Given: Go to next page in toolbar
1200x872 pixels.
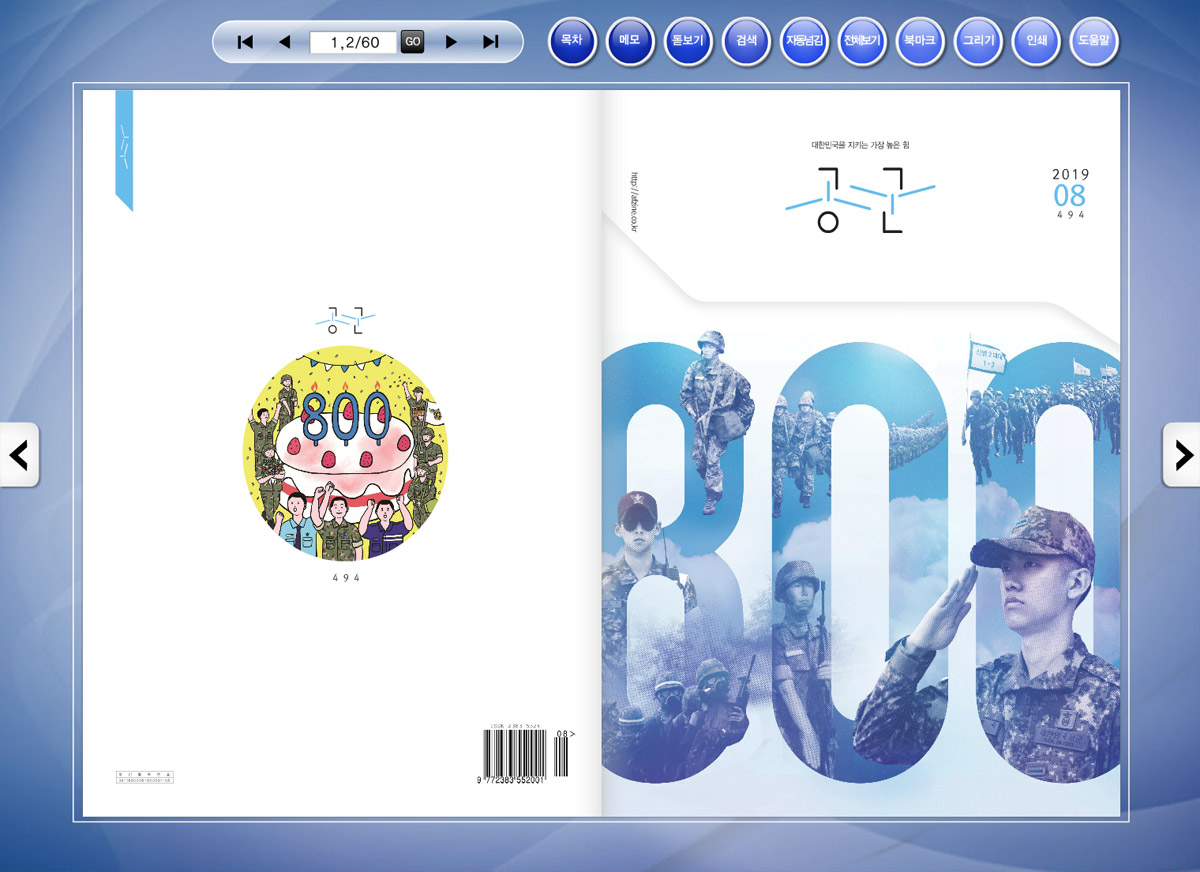Looking at the screenshot, I should tap(451, 42).
